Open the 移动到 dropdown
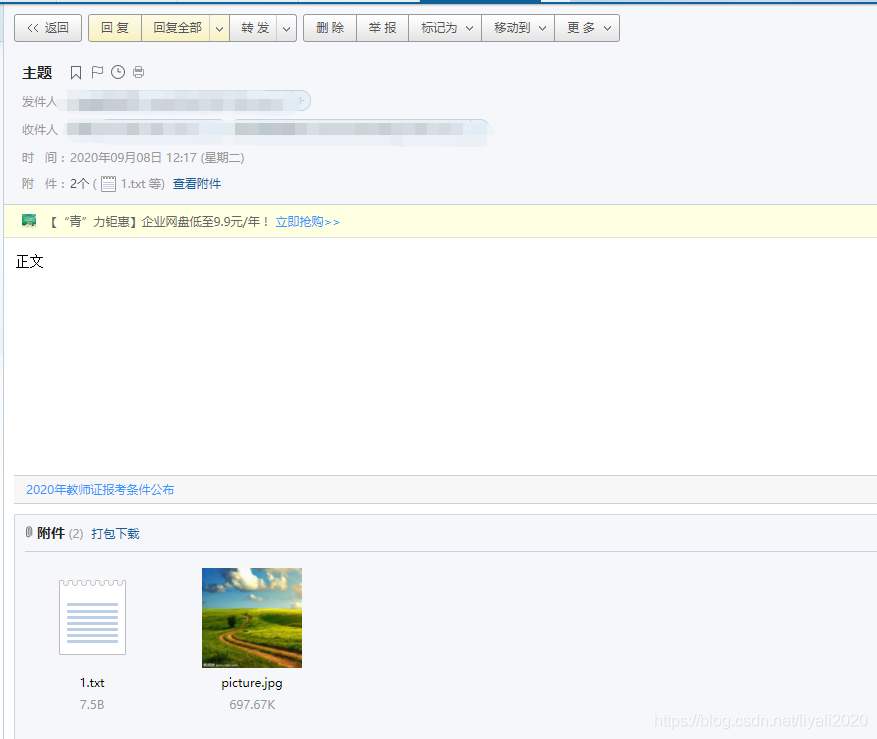 coord(543,28)
